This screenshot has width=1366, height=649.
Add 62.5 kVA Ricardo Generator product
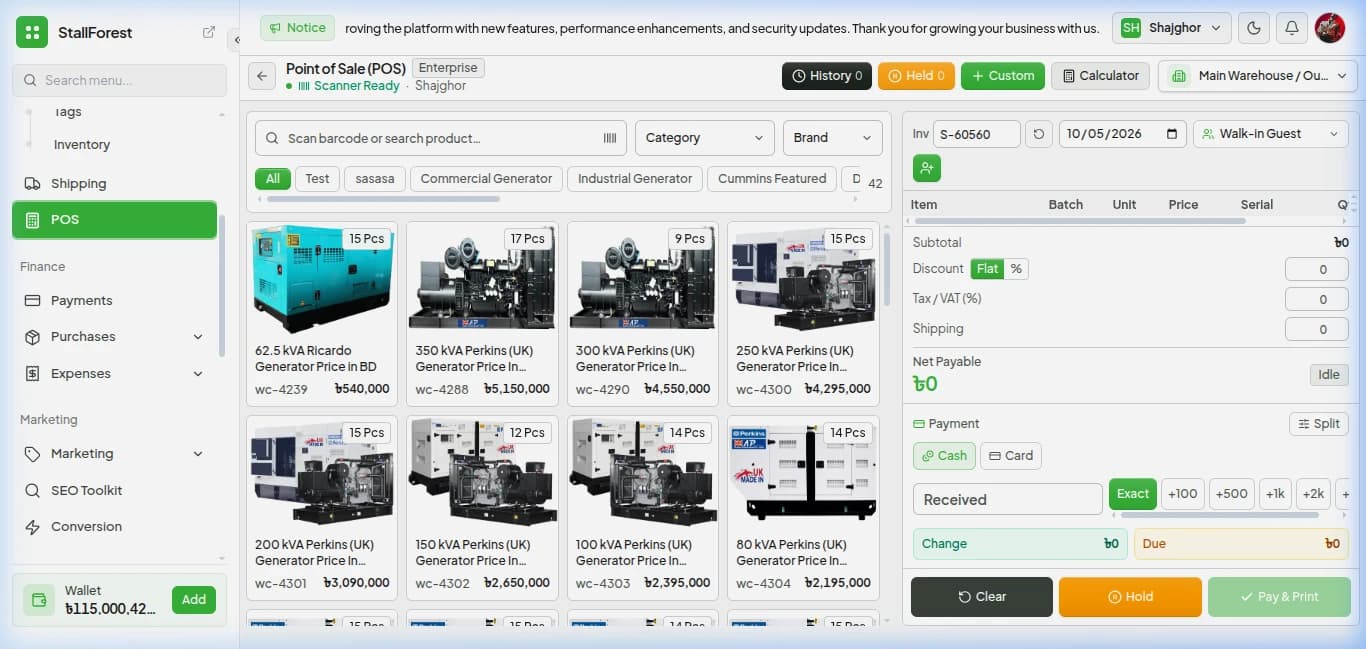coord(322,312)
